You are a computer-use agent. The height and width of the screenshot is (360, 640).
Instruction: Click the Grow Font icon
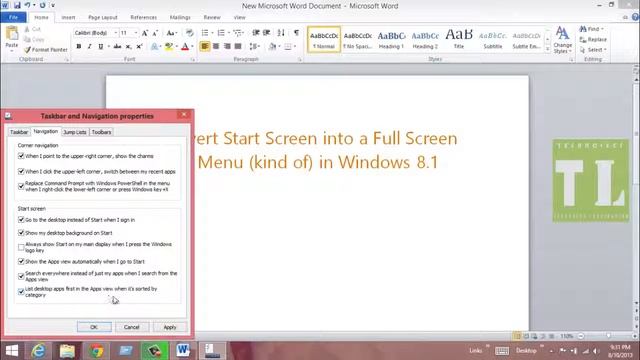point(144,33)
